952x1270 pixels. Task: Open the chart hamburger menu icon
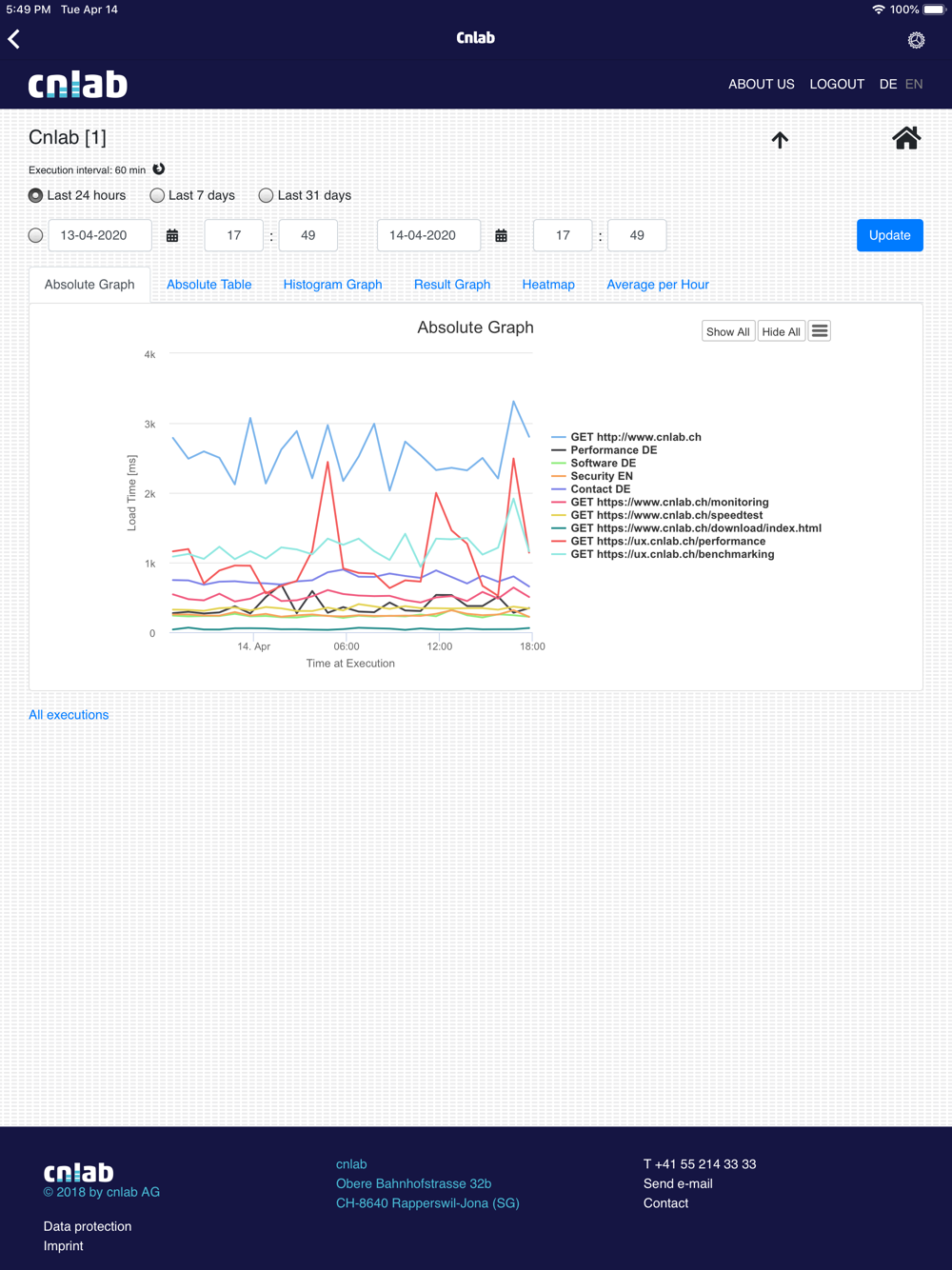pos(820,331)
